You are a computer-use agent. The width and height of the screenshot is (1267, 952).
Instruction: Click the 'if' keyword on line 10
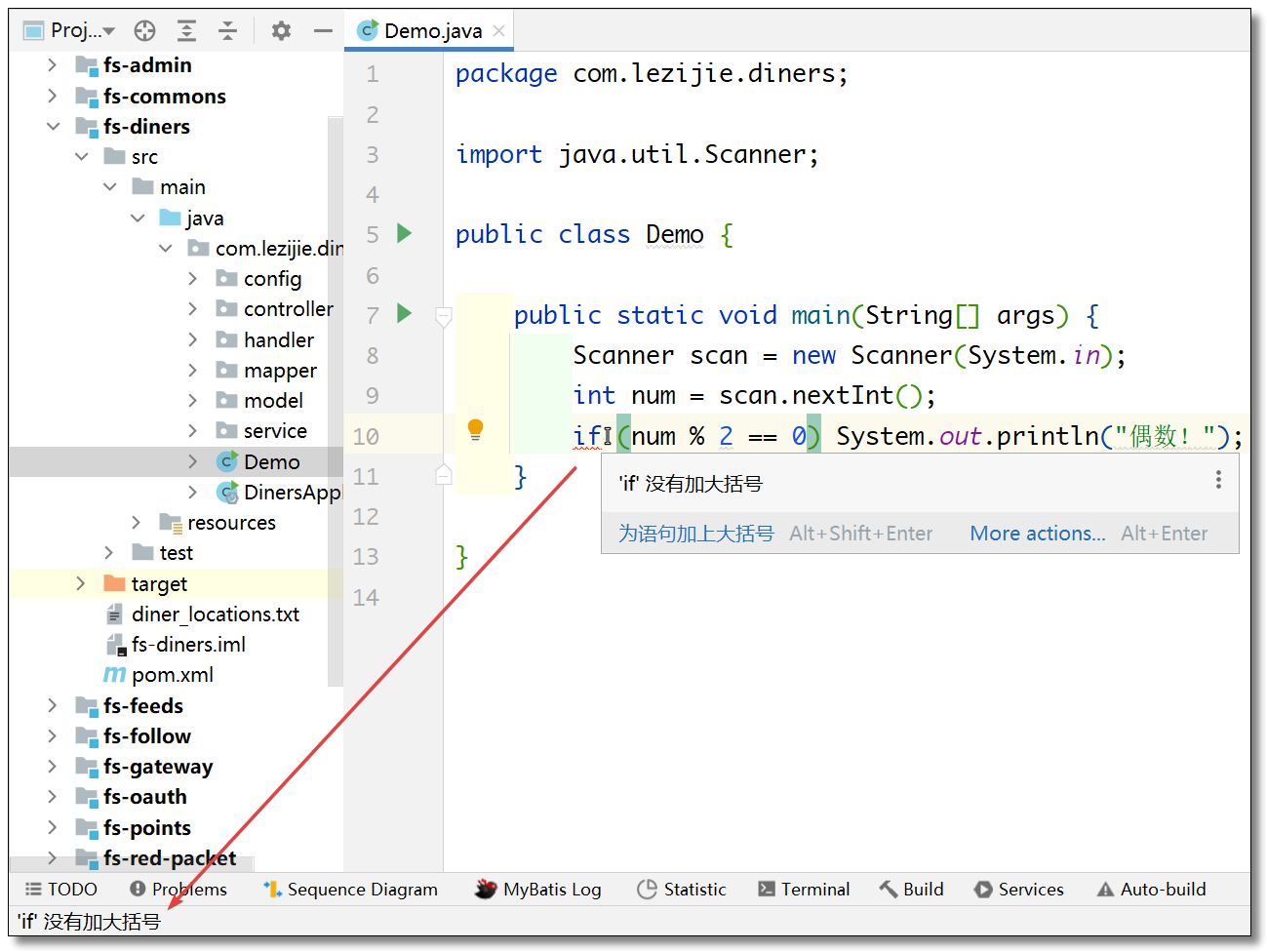pyautogui.click(x=587, y=436)
